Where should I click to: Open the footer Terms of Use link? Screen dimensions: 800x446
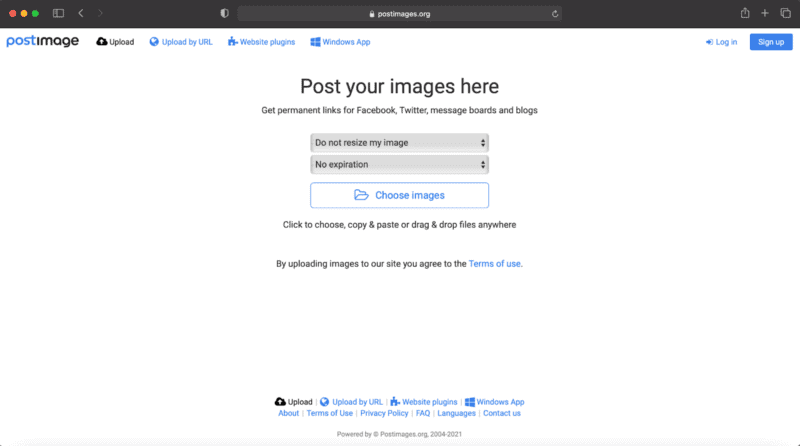(x=330, y=413)
